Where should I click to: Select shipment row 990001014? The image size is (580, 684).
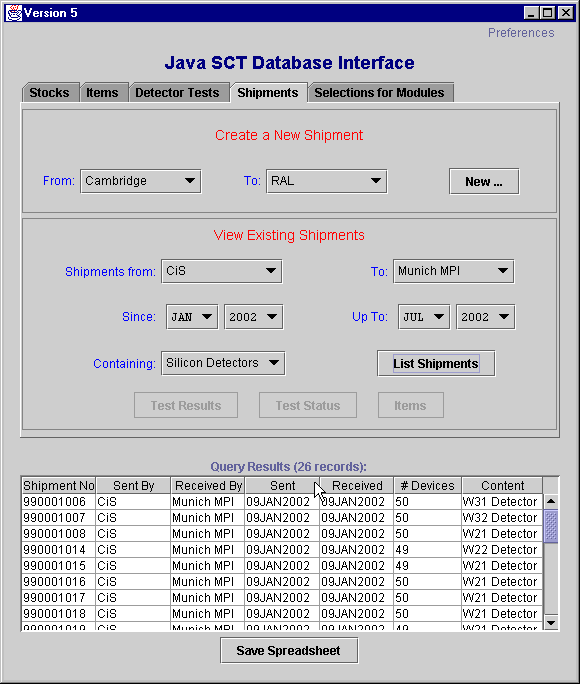pos(282,550)
